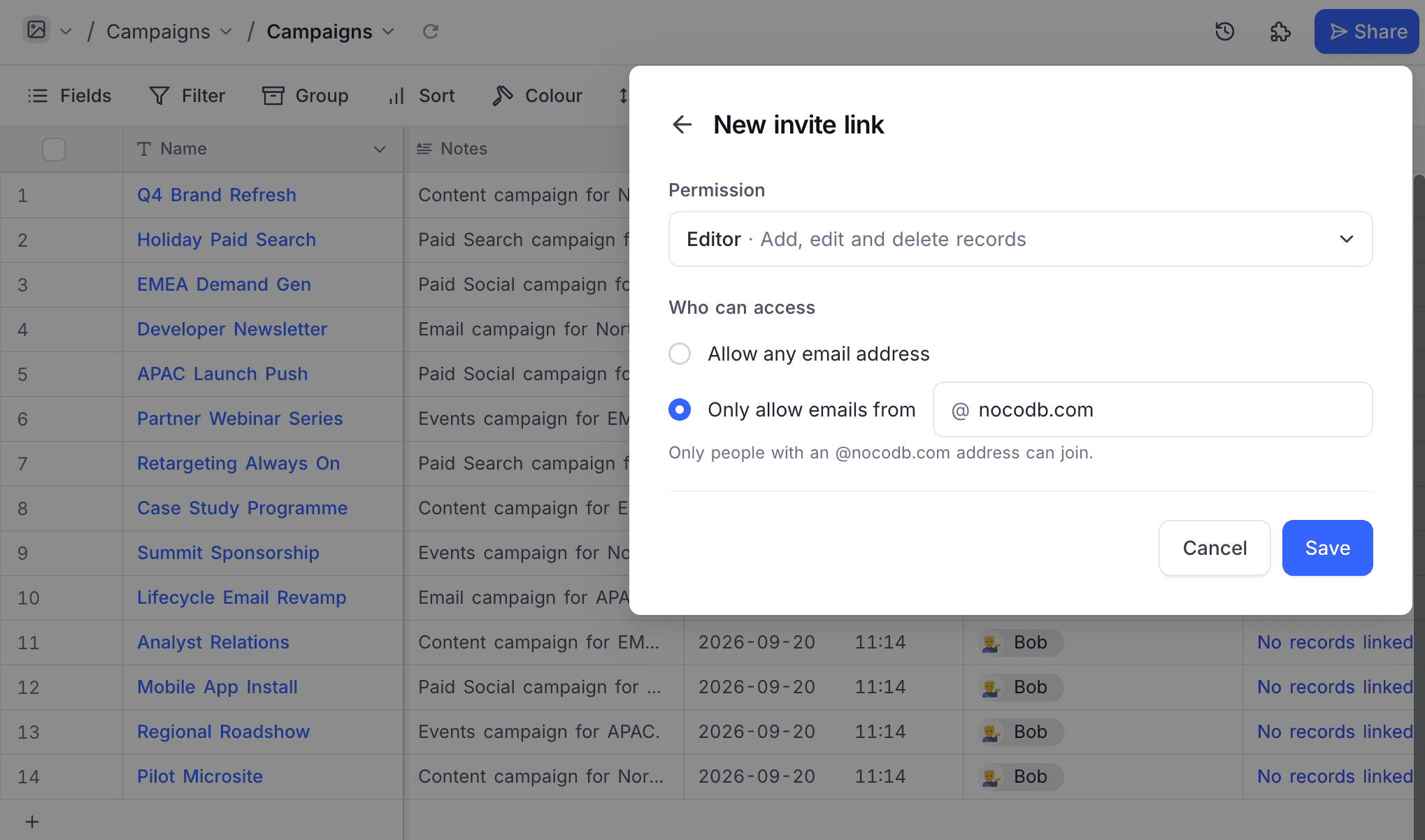Viewport: 1425px width, 840px height.
Task: Click No records linked in row 14
Action: point(1334,776)
